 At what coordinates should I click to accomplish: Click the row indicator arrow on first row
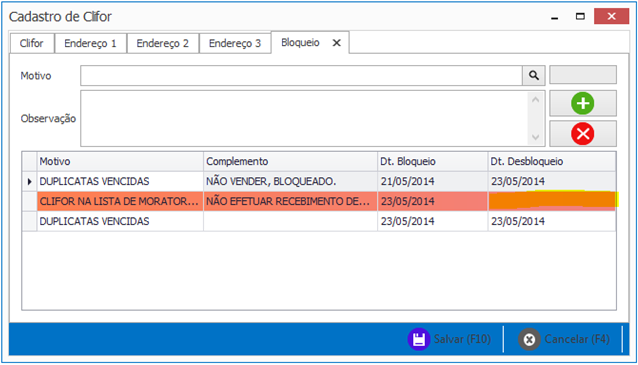29,181
